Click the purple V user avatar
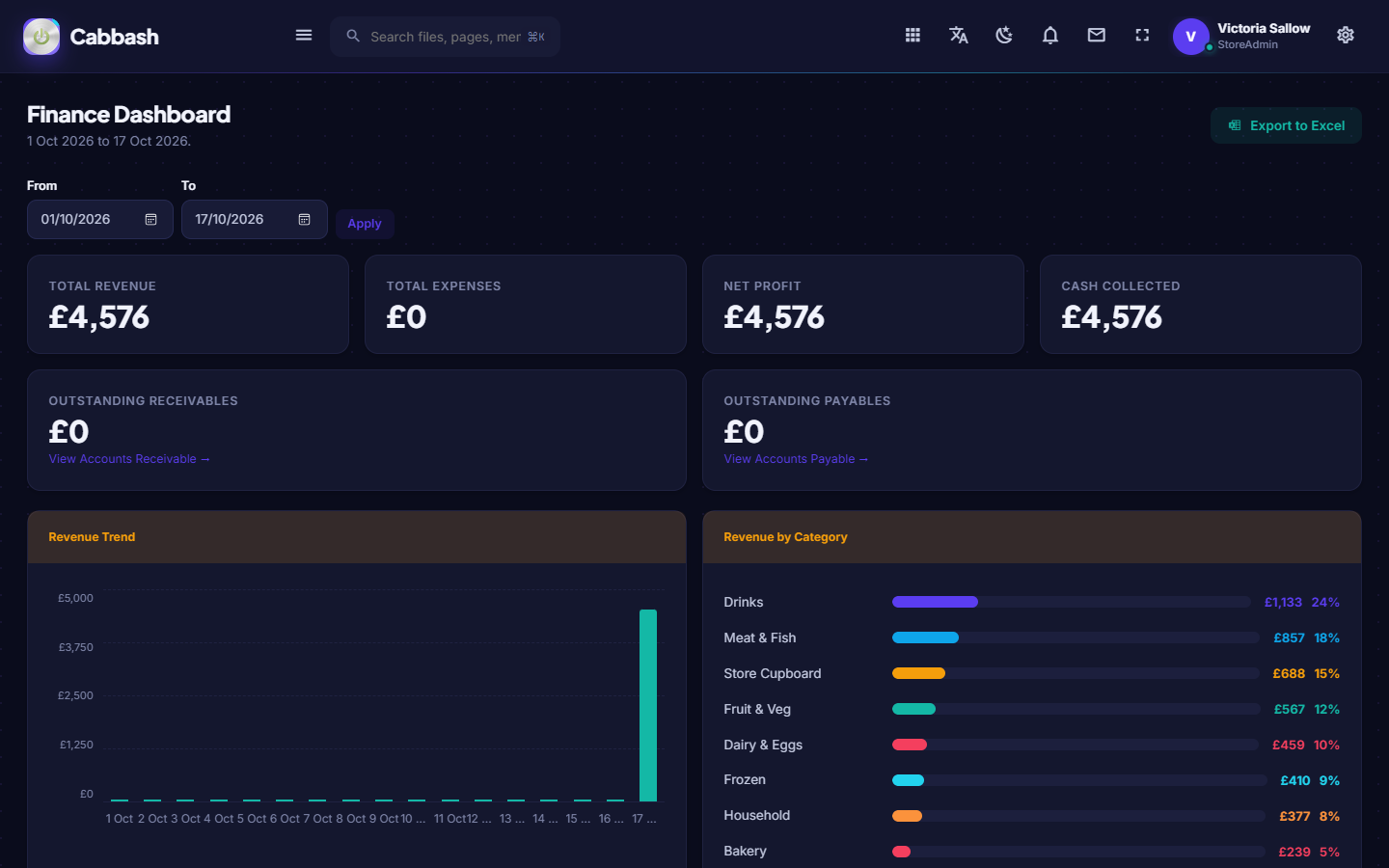The width and height of the screenshot is (1389, 868). 1191,37
